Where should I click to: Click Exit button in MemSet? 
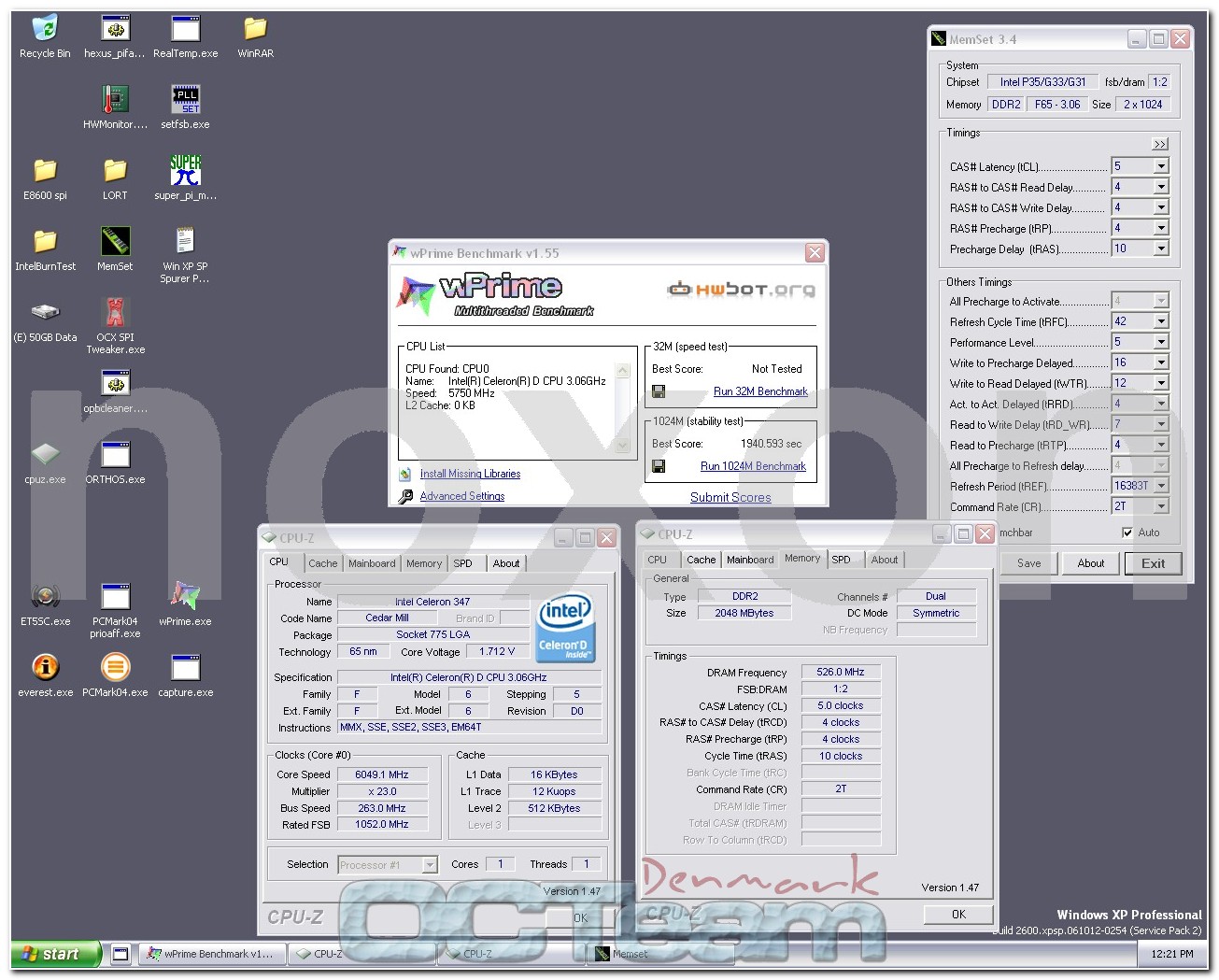click(x=1153, y=563)
